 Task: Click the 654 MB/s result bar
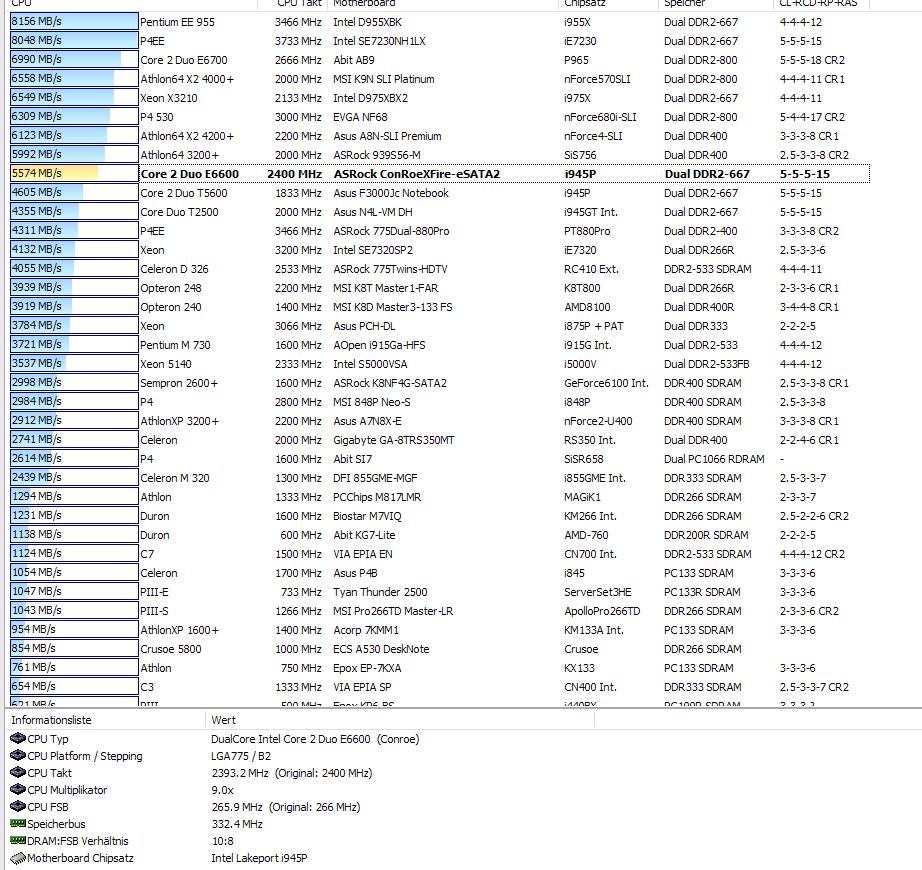[74, 686]
